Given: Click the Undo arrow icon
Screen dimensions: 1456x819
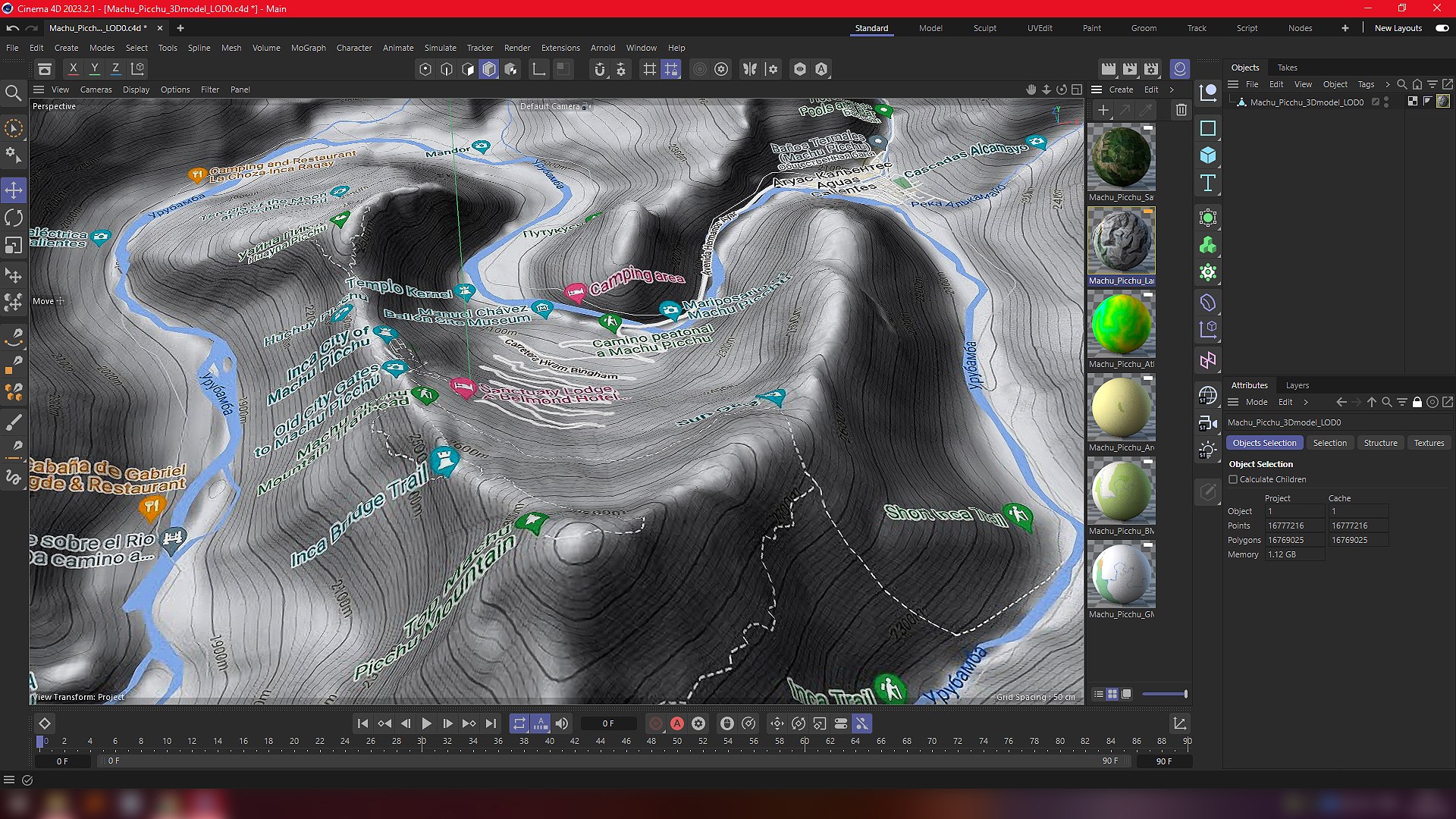Looking at the screenshot, I should (x=13, y=28).
